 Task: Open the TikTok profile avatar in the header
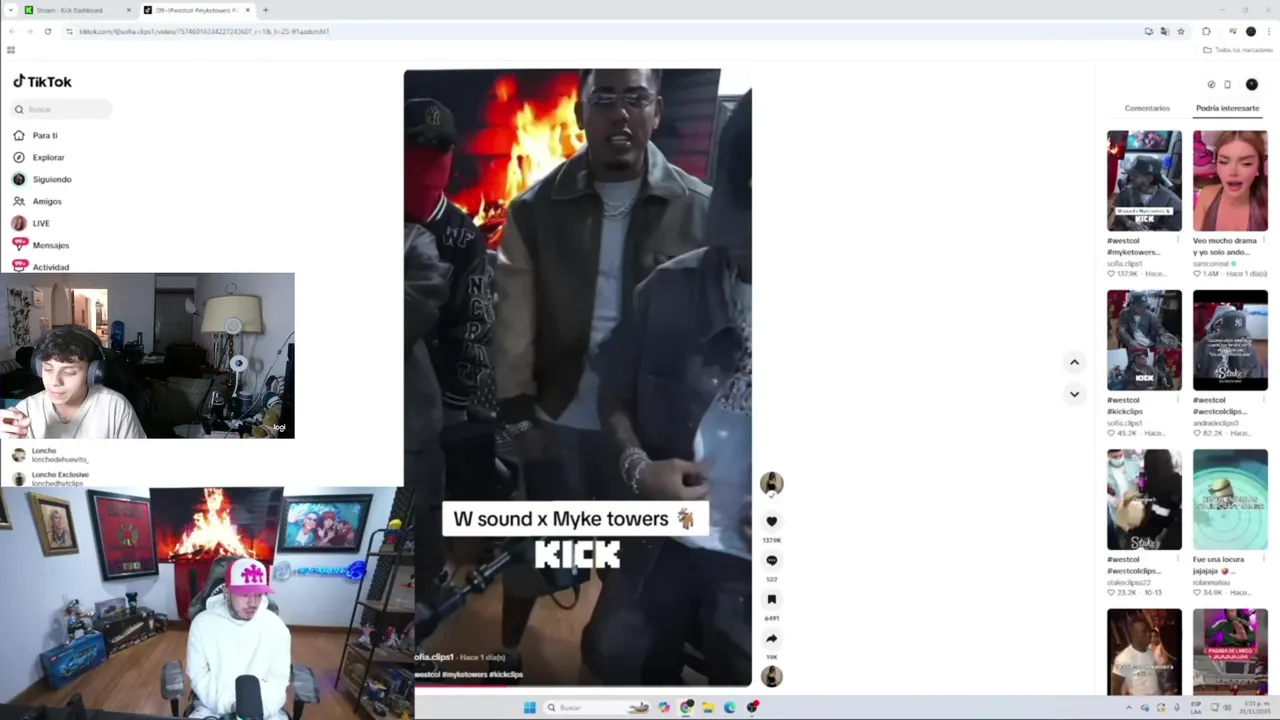click(1251, 84)
